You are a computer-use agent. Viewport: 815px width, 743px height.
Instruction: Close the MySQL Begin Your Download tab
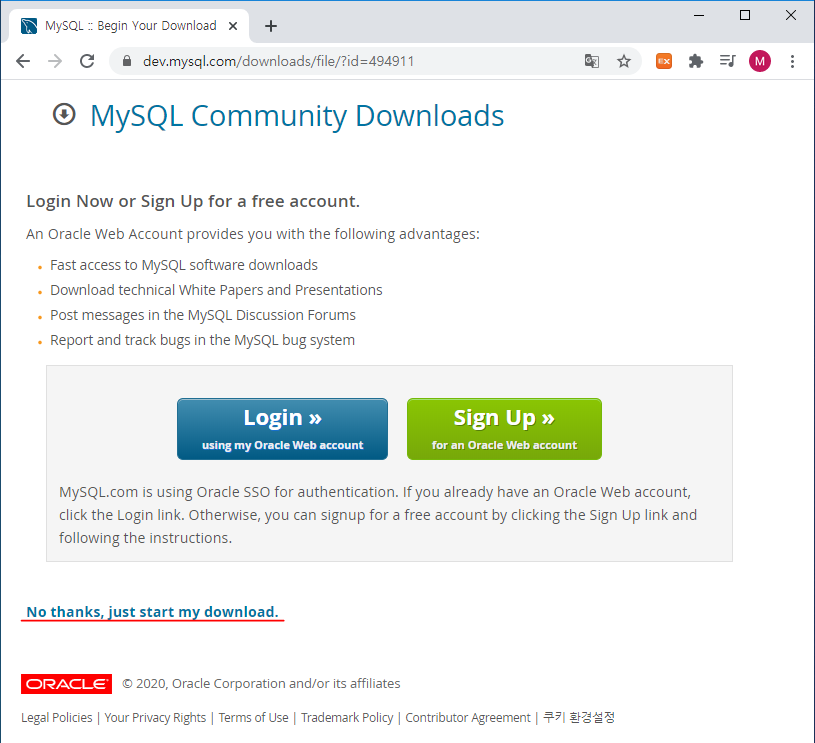[233, 26]
